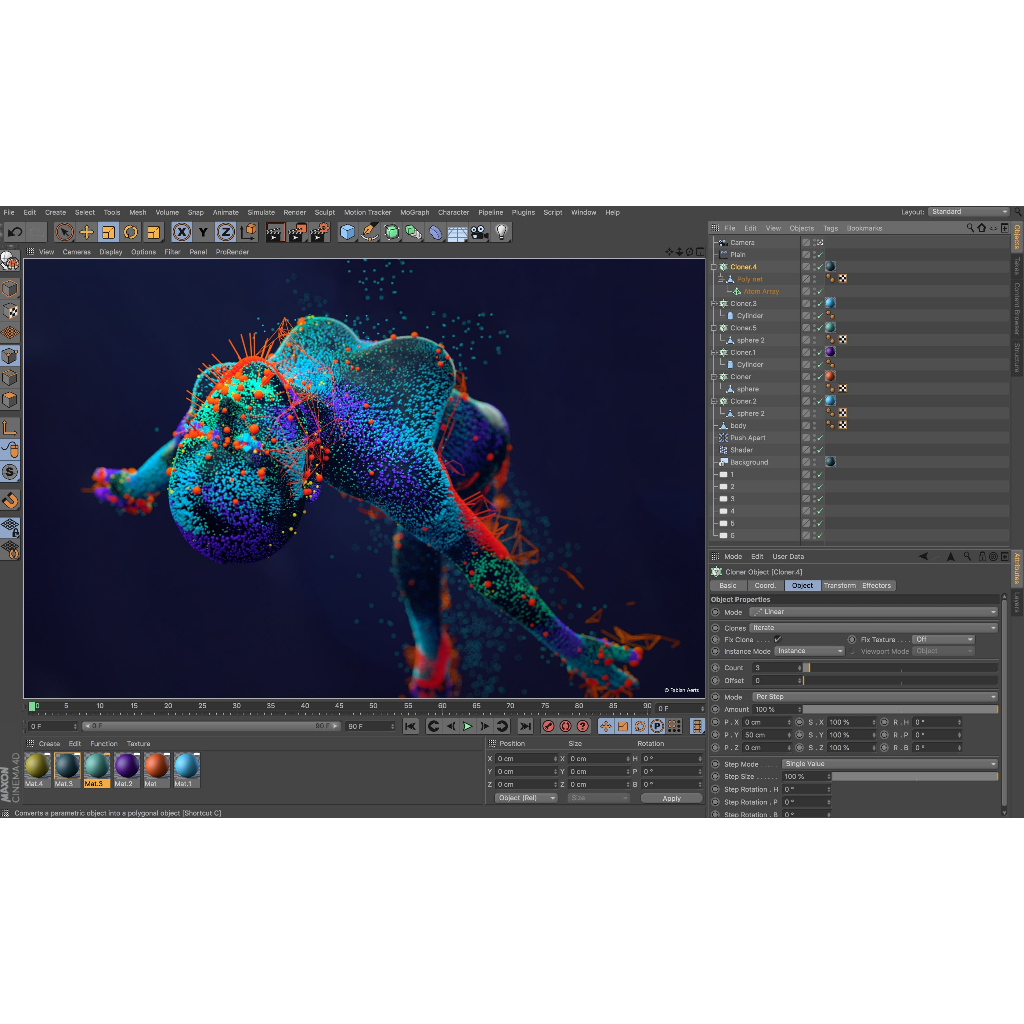Image resolution: width=1024 pixels, height=1024 pixels.
Task: Add a Cube primitive object
Action: tap(347, 232)
